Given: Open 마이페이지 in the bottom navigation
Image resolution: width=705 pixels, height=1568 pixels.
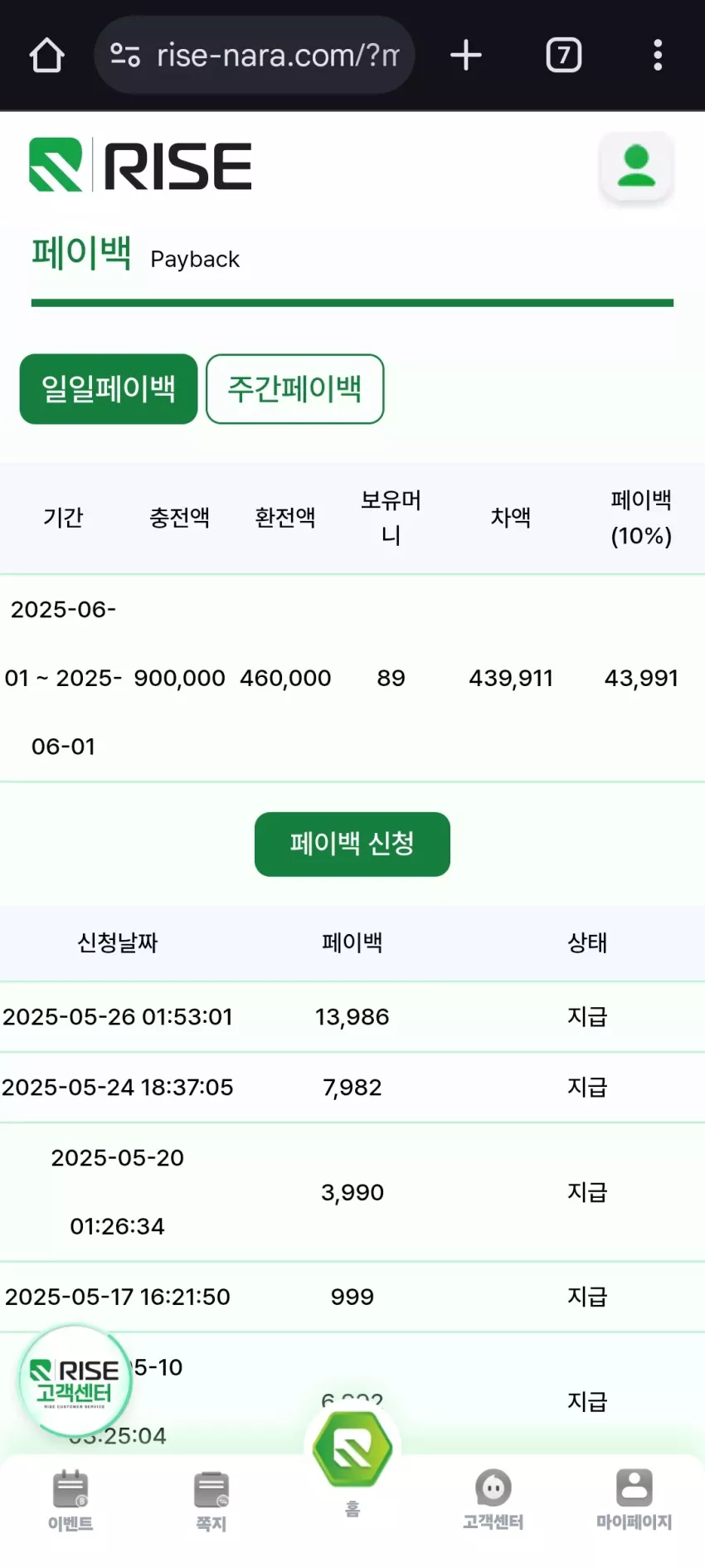Looking at the screenshot, I should (634, 1500).
